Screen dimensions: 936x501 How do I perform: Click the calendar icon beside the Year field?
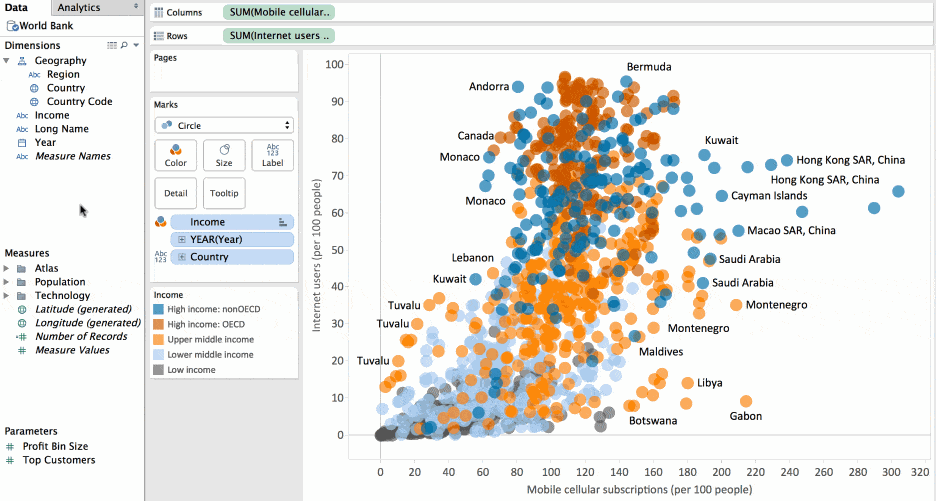tap(23, 143)
